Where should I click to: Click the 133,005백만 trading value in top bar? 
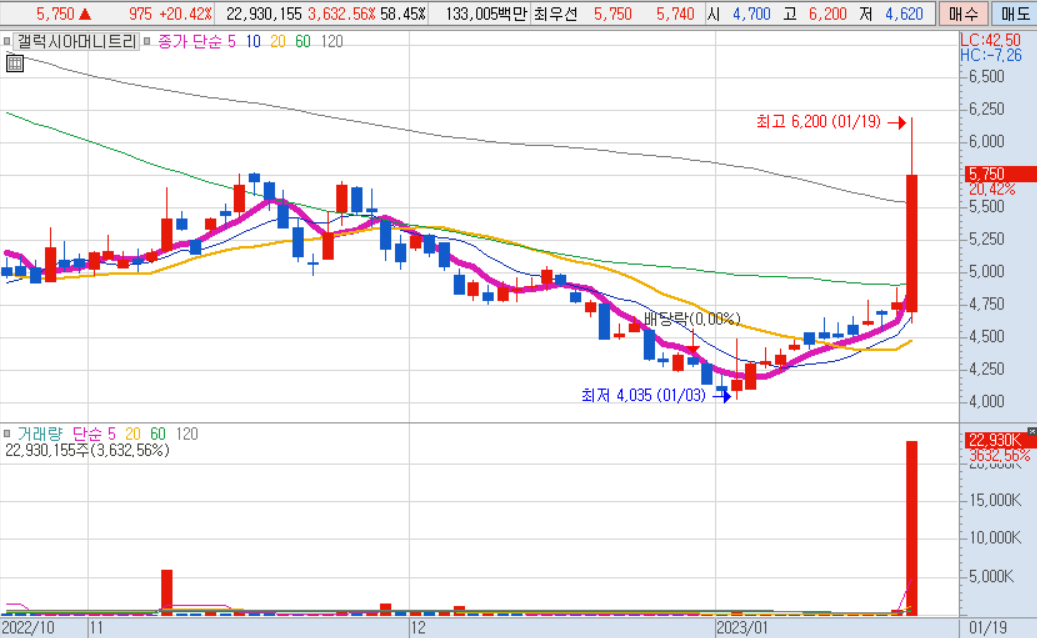pos(486,14)
